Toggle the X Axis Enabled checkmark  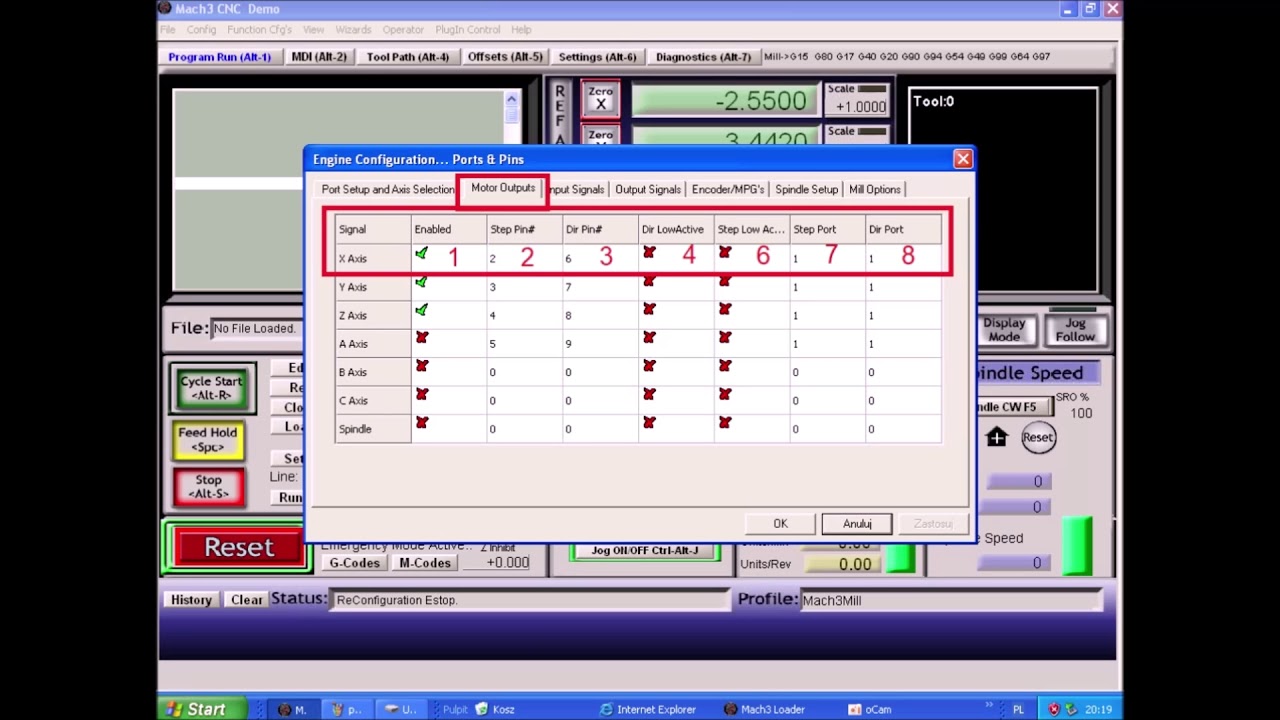click(x=421, y=255)
